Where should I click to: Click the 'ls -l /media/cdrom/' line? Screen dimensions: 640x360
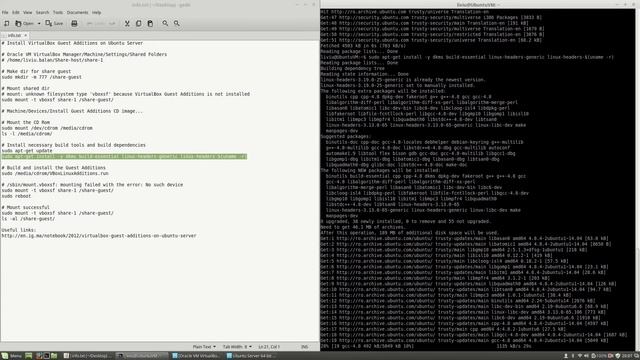coord(27,133)
